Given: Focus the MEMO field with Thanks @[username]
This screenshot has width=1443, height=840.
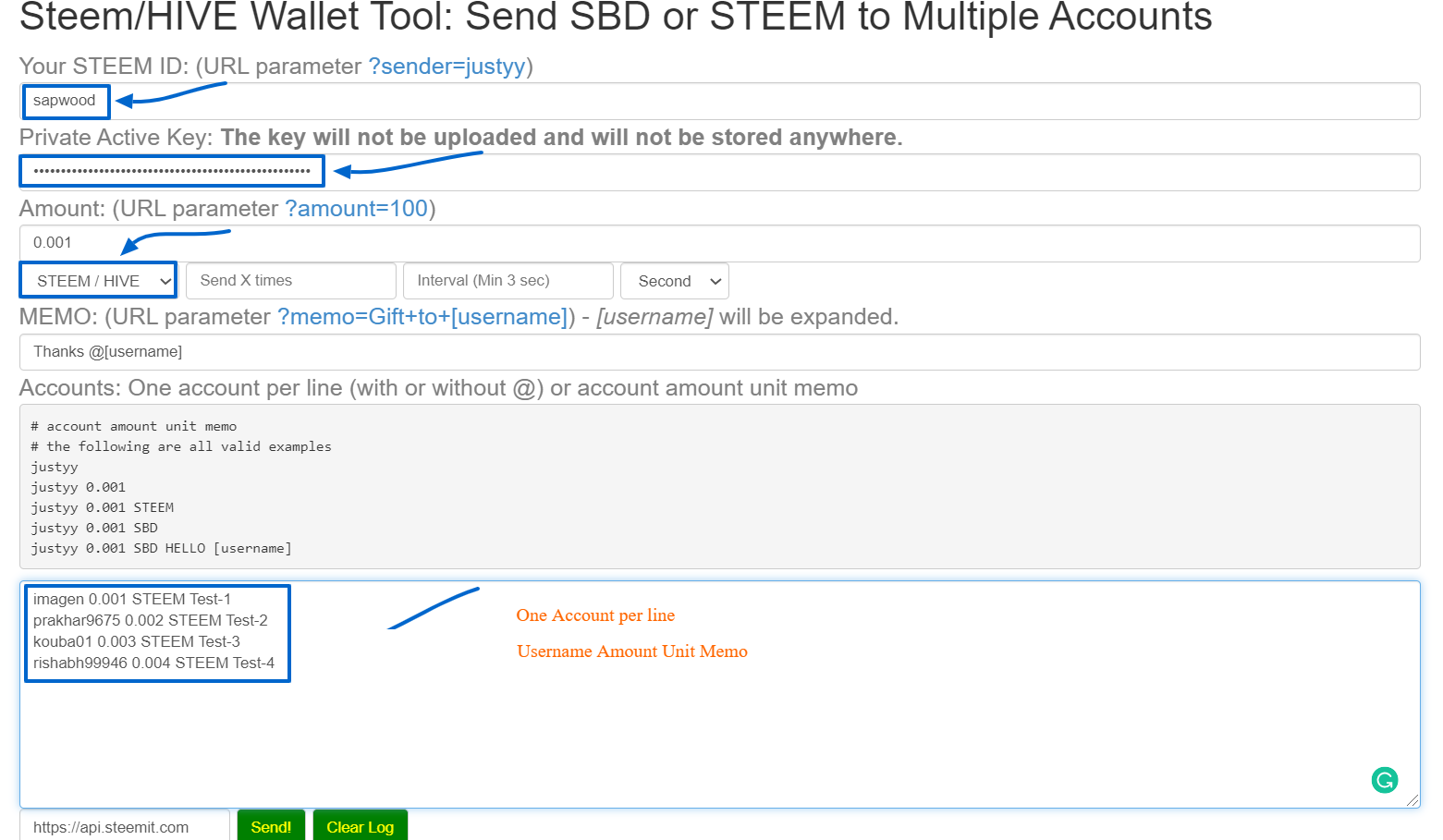Looking at the screenshot, I should (x=719, y=352).
